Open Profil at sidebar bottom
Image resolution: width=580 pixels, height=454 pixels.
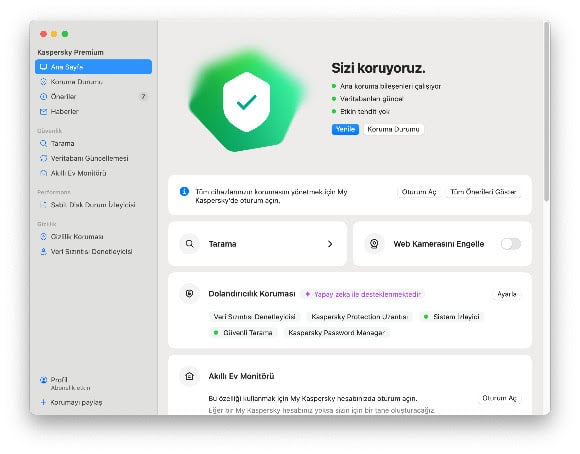pyautogui.click(x=93, y=383)
